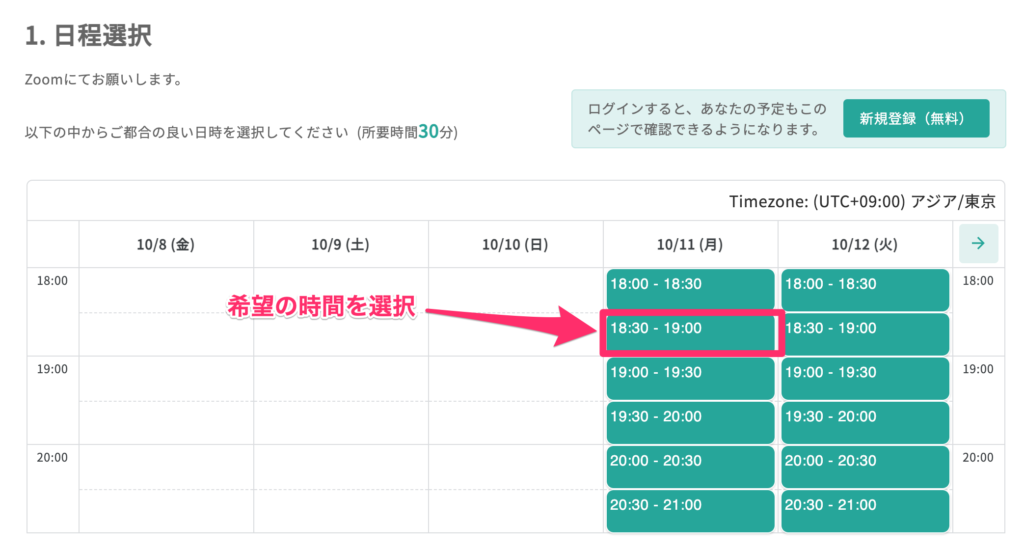Image resolution: width=1024 pixels, height=552 pixels.
Task: Click the 10/8 (金) column header
Action: pos(166,244)
